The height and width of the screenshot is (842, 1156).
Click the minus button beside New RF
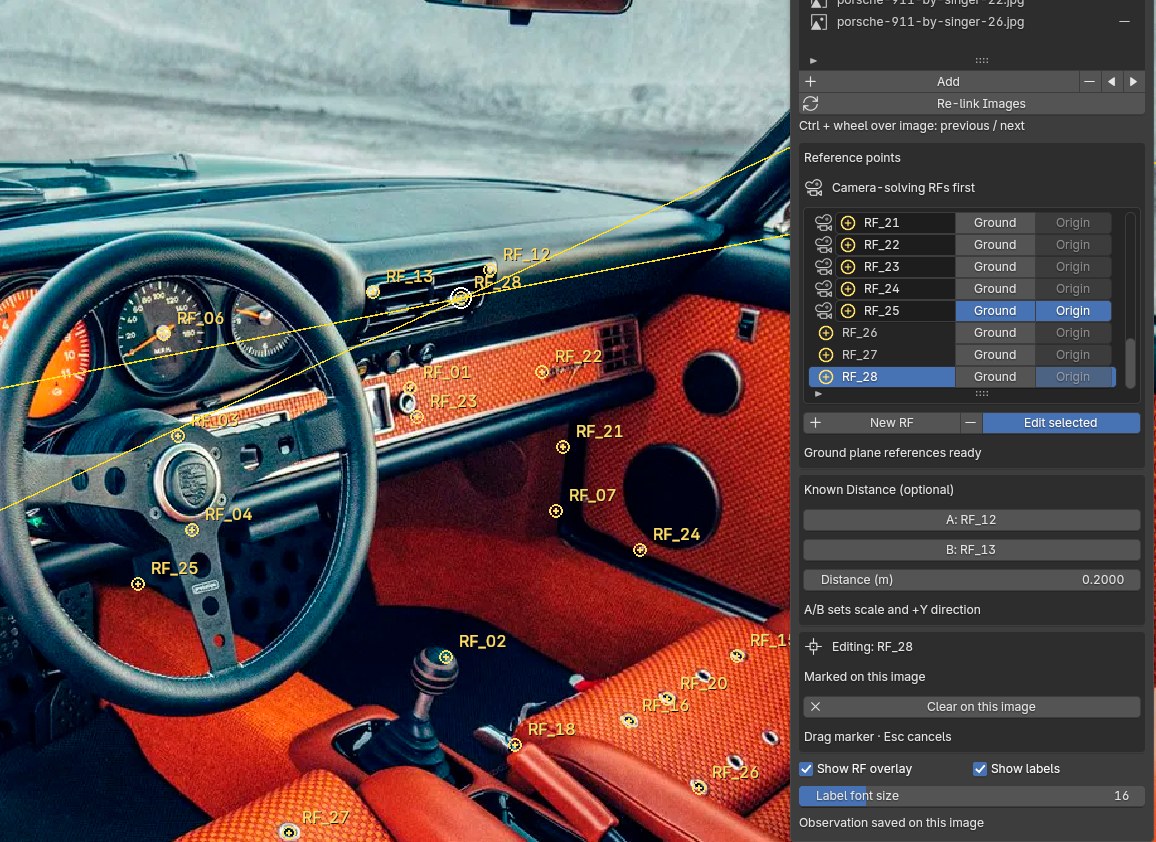(970, 422)
